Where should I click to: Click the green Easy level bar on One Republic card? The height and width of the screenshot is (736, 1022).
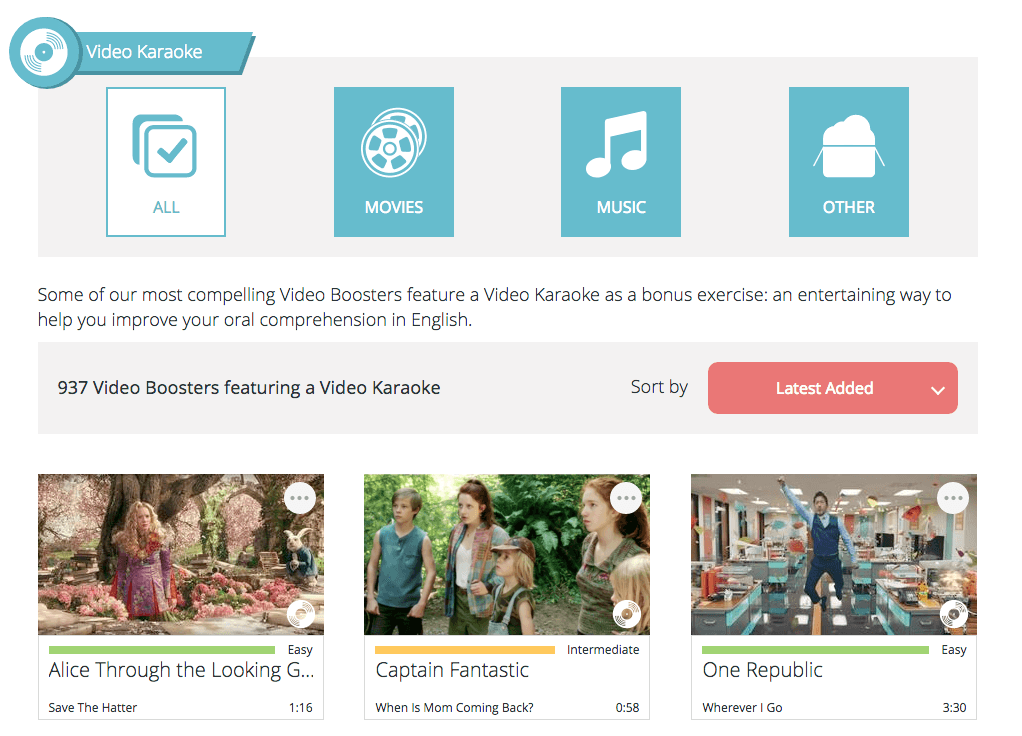(x=815, y=650)
